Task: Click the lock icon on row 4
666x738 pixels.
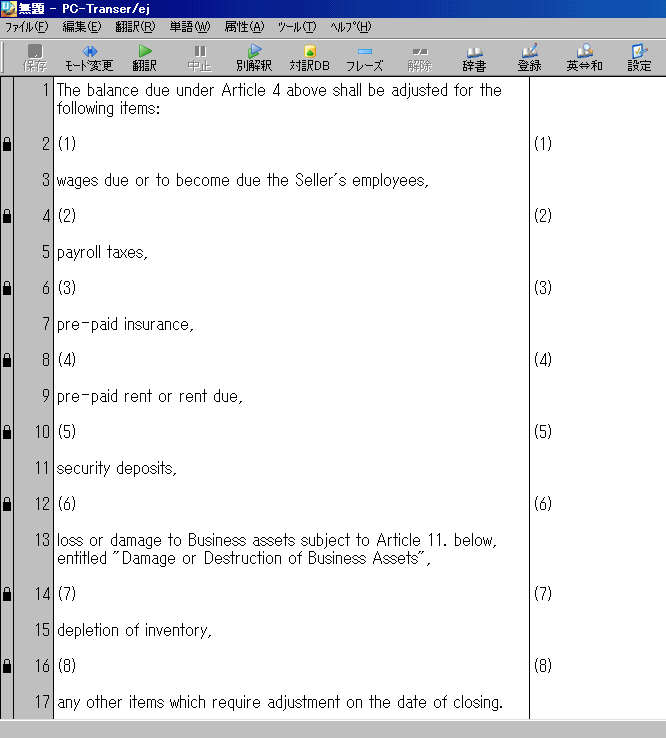Action: [7, 216]
